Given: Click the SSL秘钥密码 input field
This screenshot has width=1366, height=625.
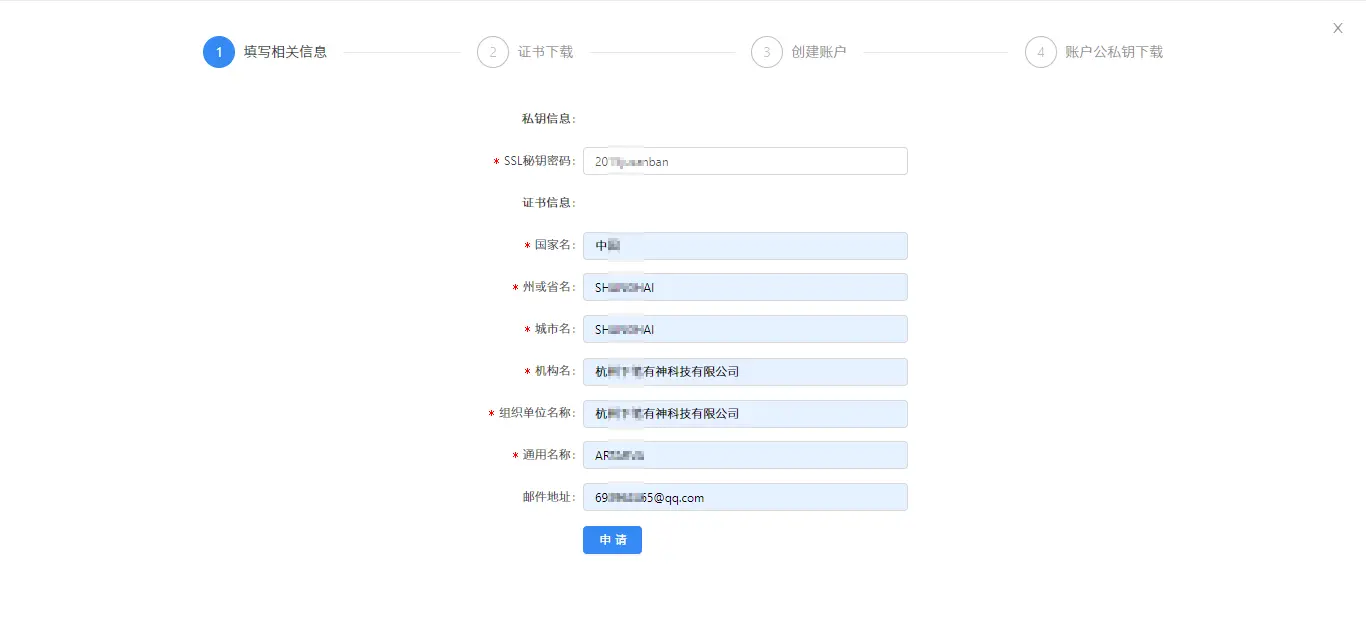Looking at the screenshot, I should coord(745,161).
